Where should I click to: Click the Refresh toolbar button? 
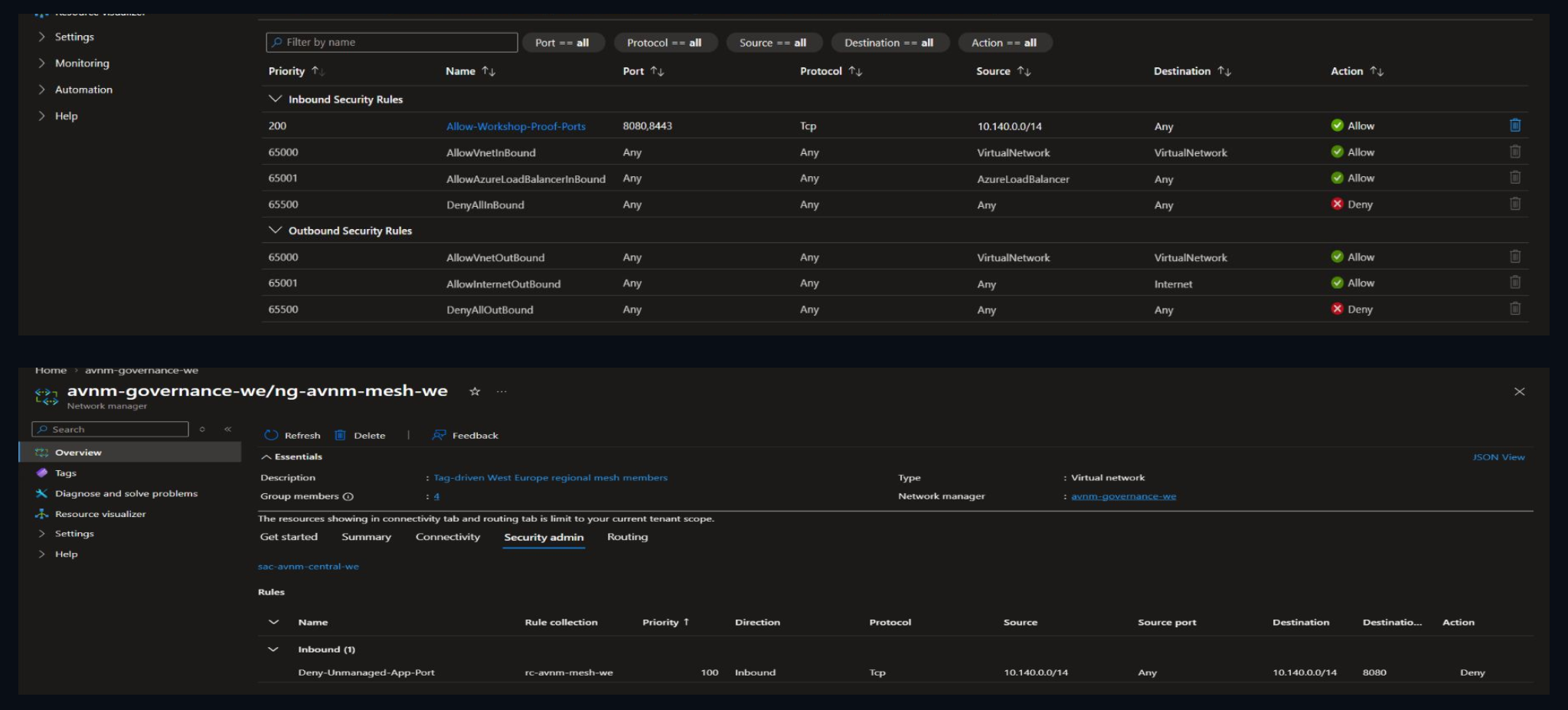pyautogui.click(x=292, y=435)
